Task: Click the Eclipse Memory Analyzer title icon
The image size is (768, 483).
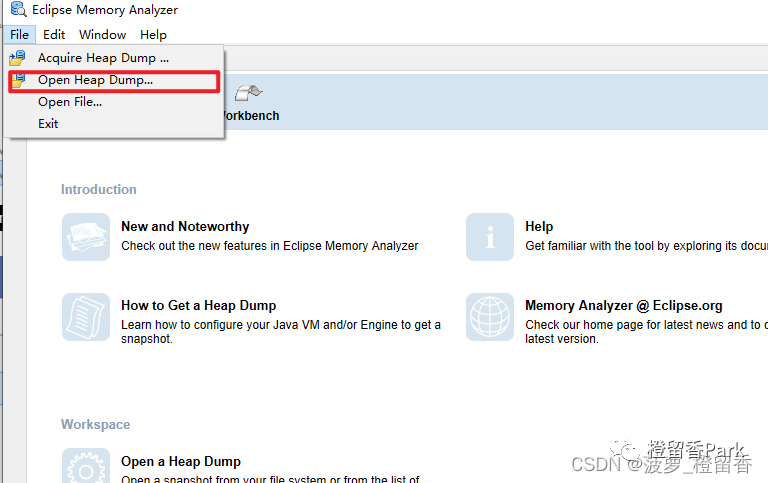Action: click(19, 9)
